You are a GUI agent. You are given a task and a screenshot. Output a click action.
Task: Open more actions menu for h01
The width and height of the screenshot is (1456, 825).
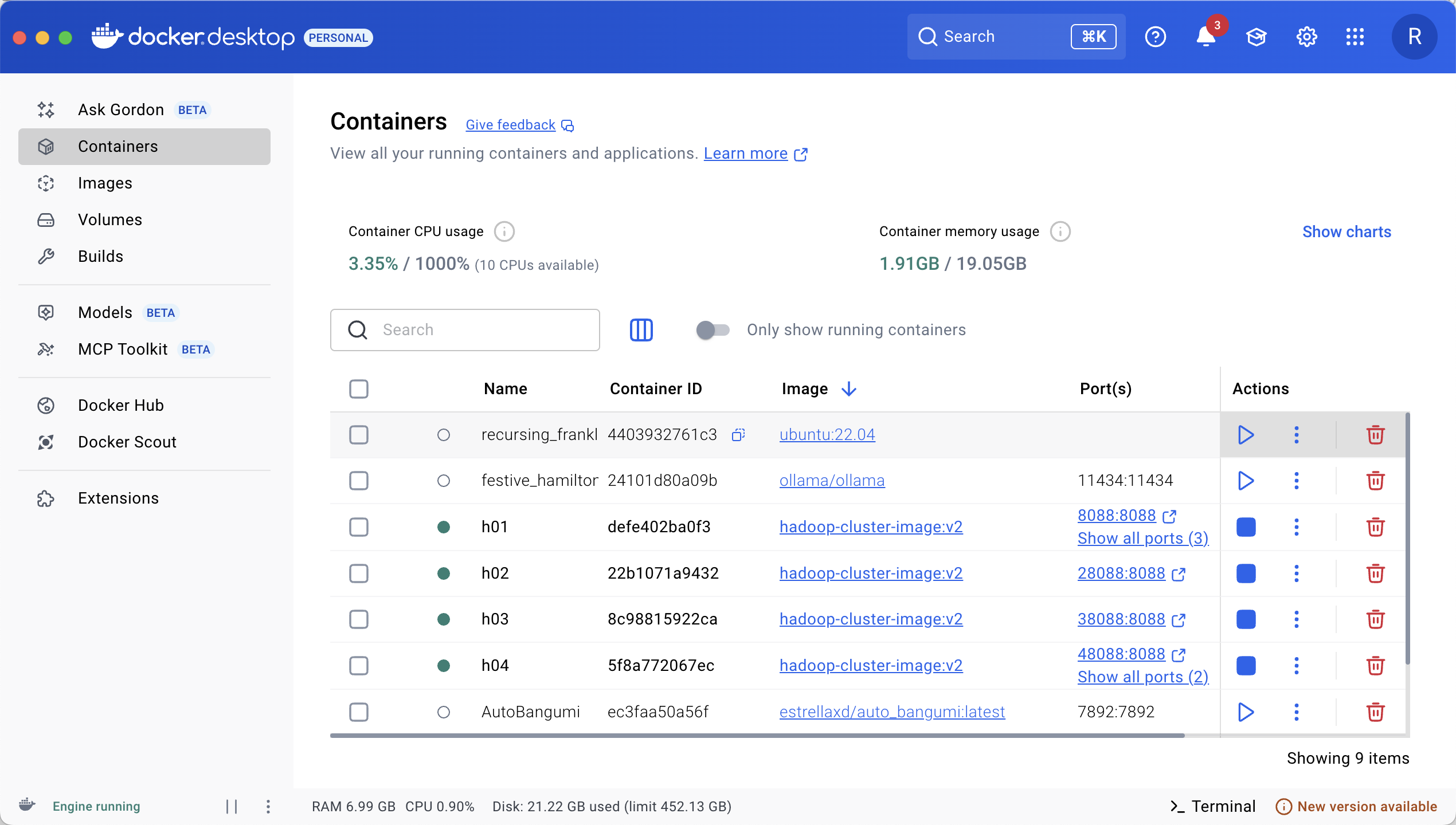tap(1296, 527)
